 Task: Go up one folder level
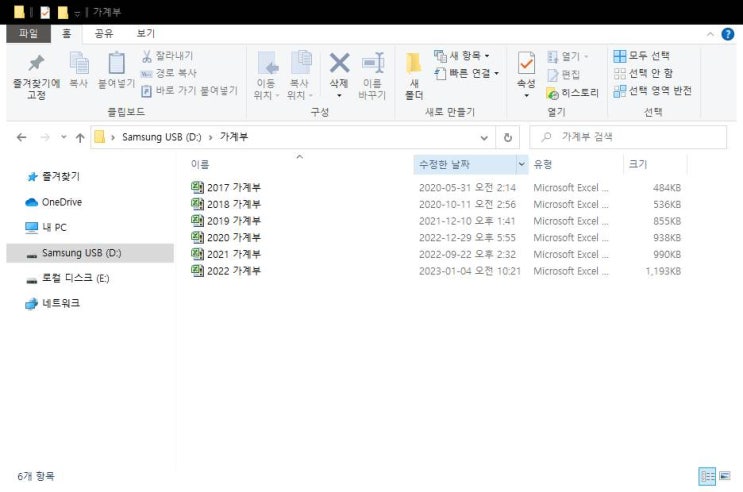[x=80, y=138]
